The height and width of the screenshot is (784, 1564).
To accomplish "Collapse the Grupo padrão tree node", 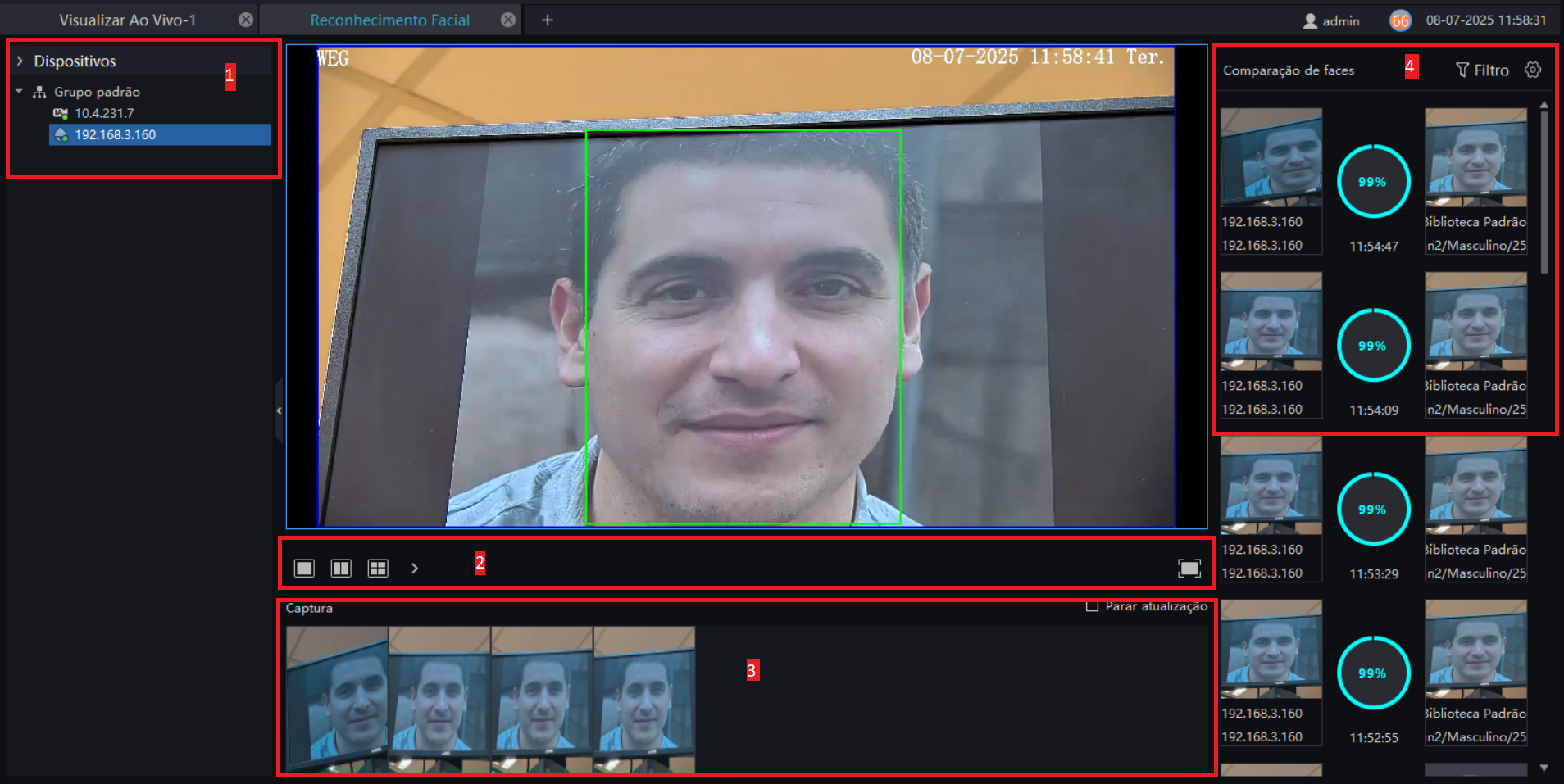I will [x=19, y=92].
